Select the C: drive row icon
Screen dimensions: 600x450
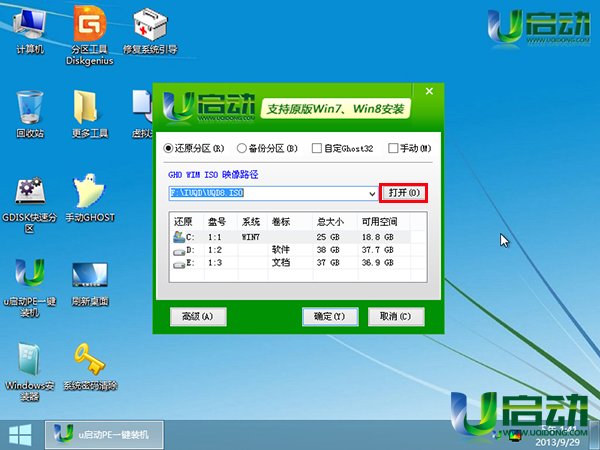click(x=179, y=237)
